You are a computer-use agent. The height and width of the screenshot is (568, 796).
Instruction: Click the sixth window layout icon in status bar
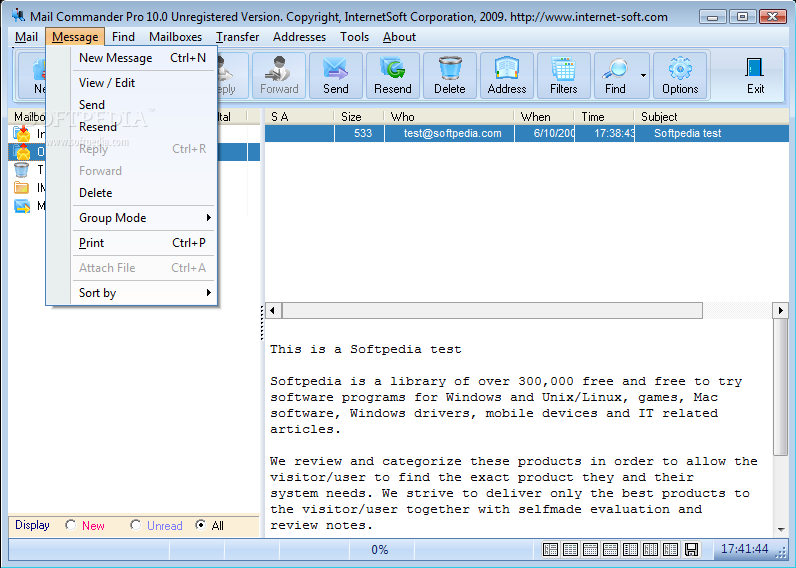point(650,549)
